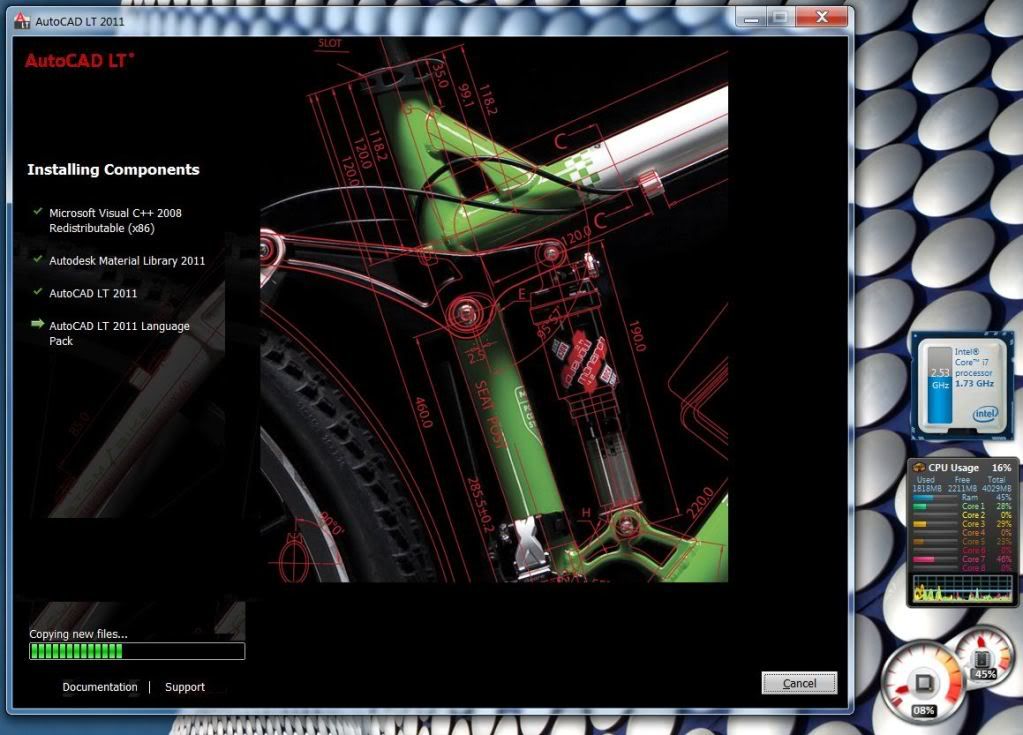Click the Autodesk Material Library 2011 entry
Viewport: 1023px width, 735px height.
tap(127, 261)
